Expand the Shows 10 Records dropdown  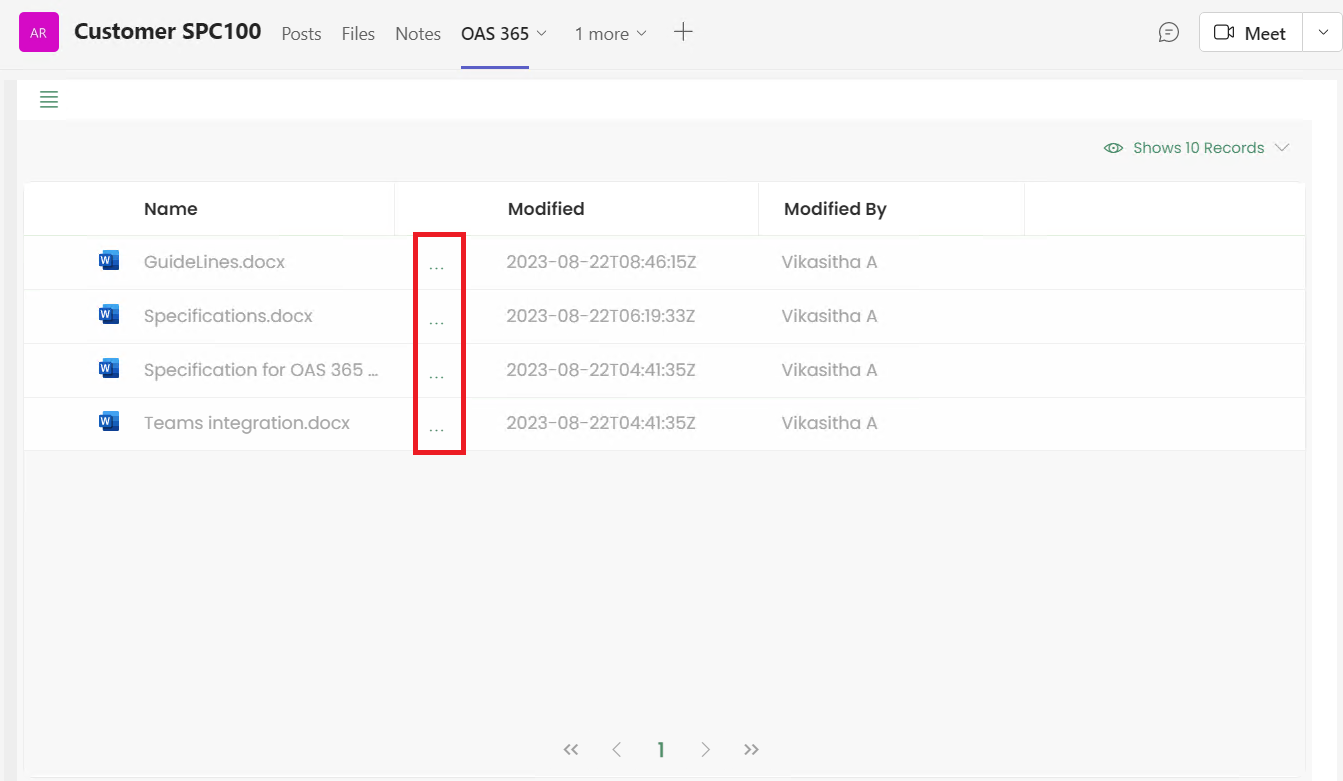click(x=1197, y=148)
